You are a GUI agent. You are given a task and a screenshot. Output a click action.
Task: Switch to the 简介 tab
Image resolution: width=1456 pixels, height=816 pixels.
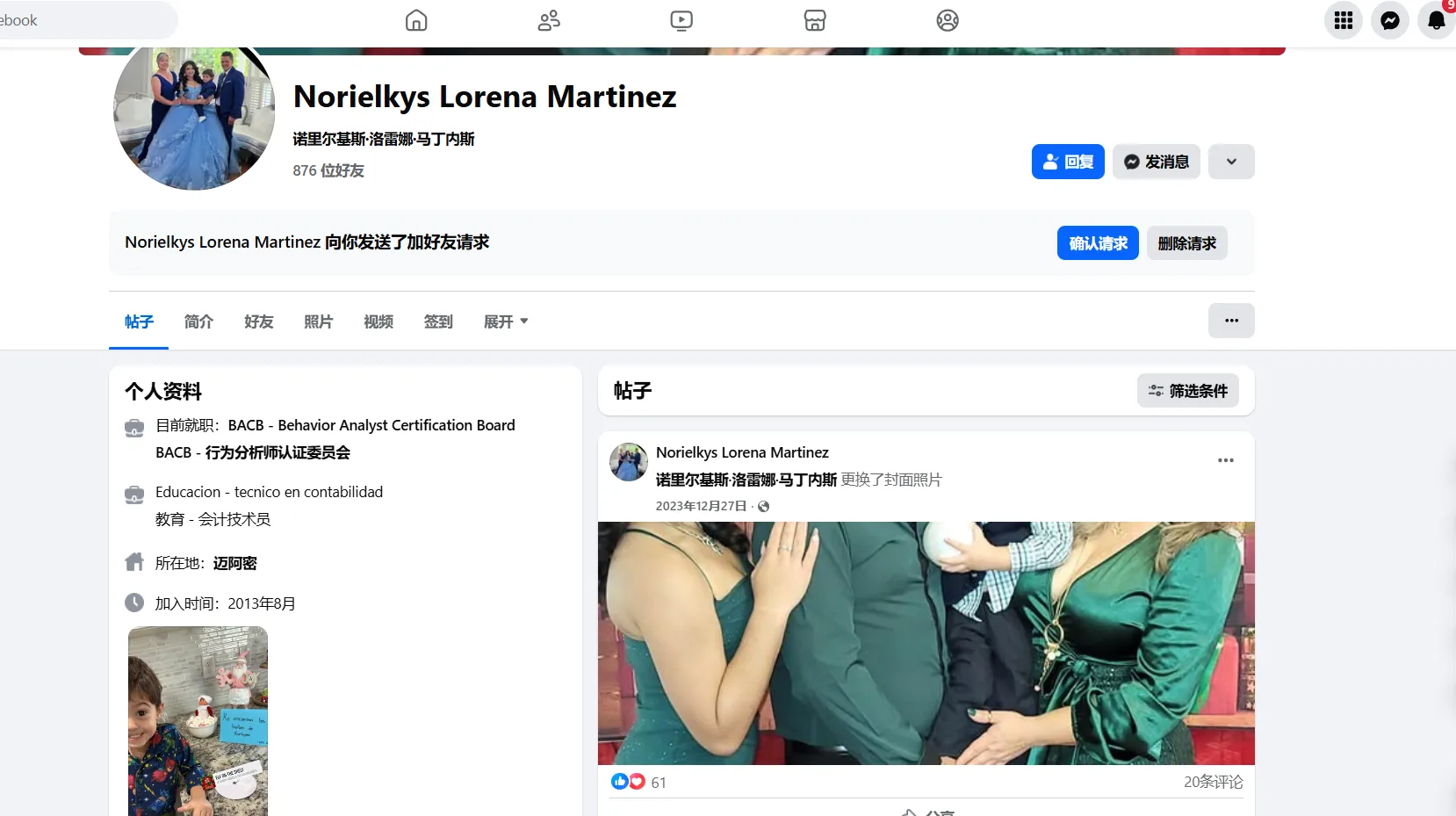198,321
